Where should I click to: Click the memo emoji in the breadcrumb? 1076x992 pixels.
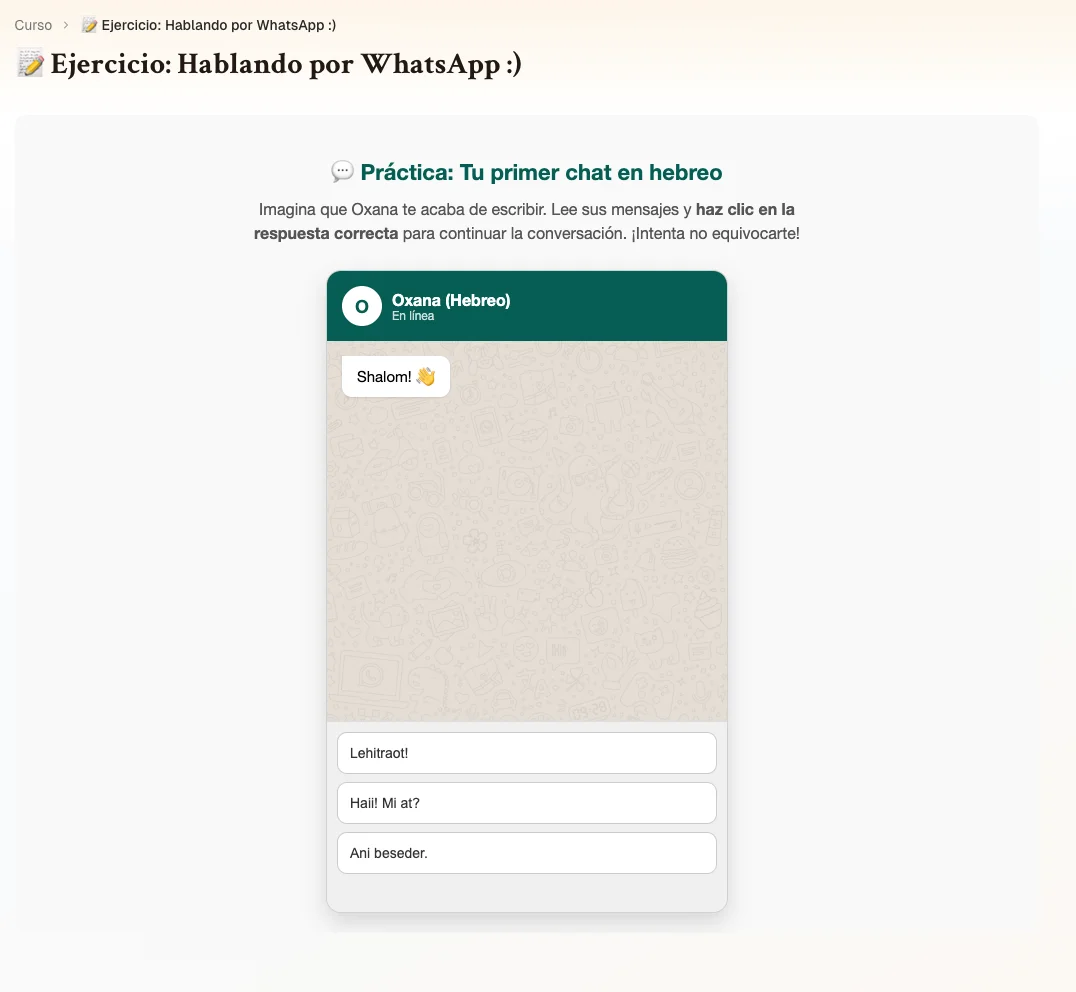tap(89, 25)
